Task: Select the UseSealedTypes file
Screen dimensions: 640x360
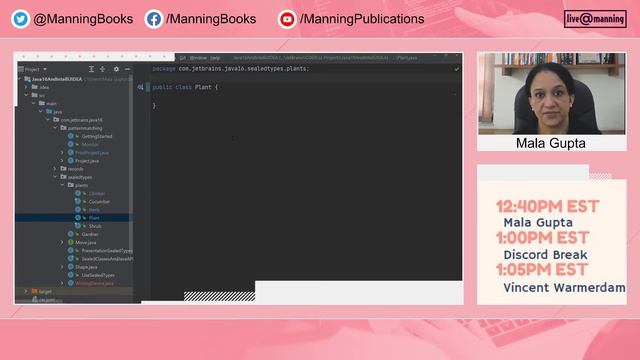Action: pyautogui.click(x=98, y=275)
